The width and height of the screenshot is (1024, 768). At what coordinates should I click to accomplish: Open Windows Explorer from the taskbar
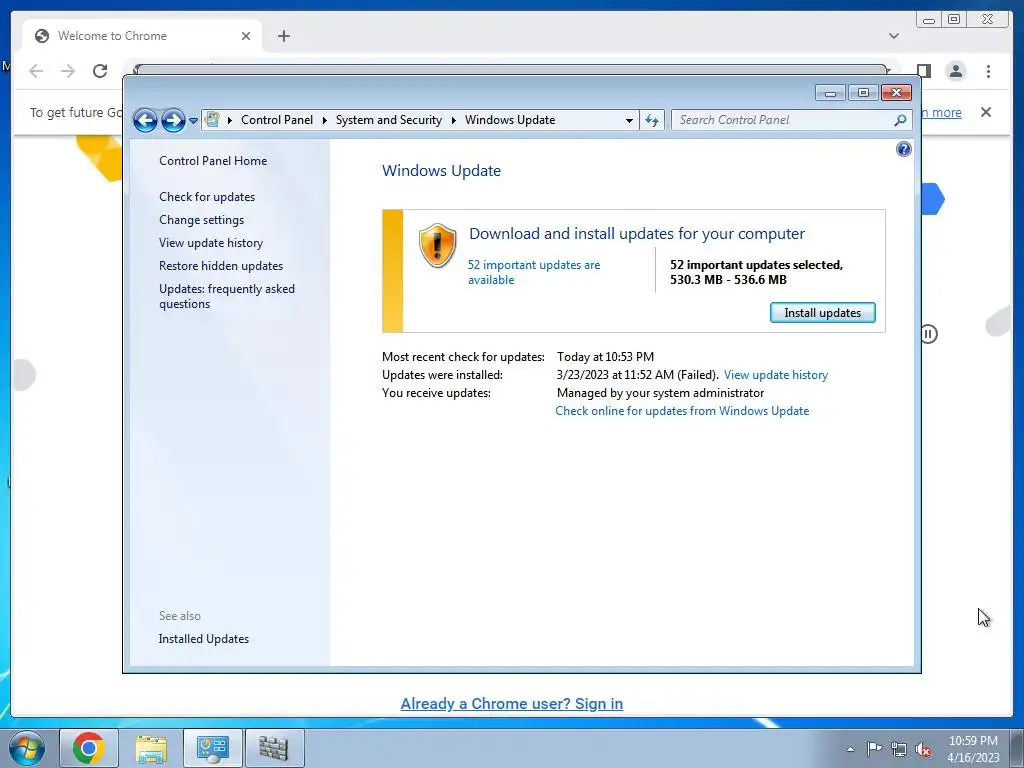[151, 748]
